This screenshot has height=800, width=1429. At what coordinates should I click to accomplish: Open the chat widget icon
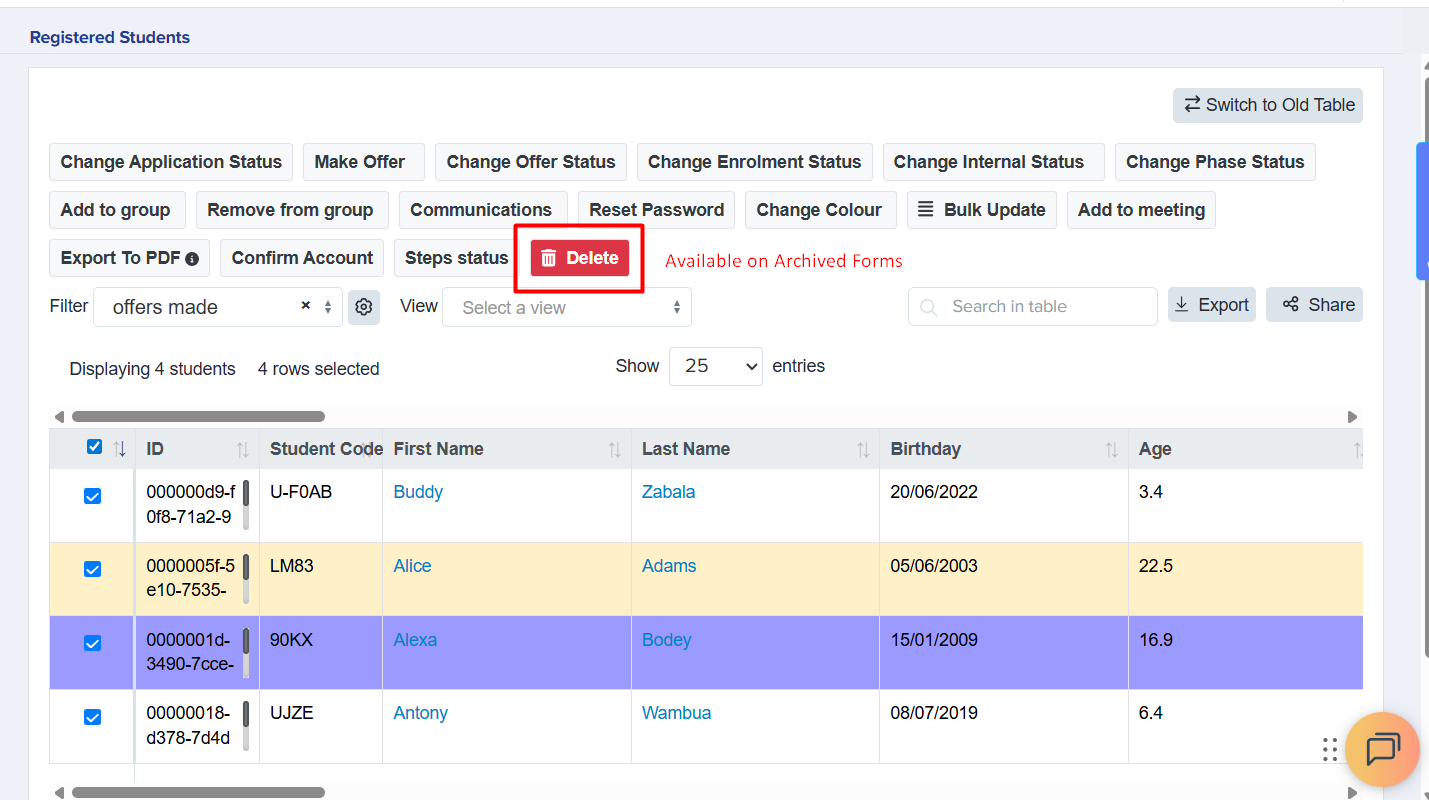click(x=1382, y=749)
